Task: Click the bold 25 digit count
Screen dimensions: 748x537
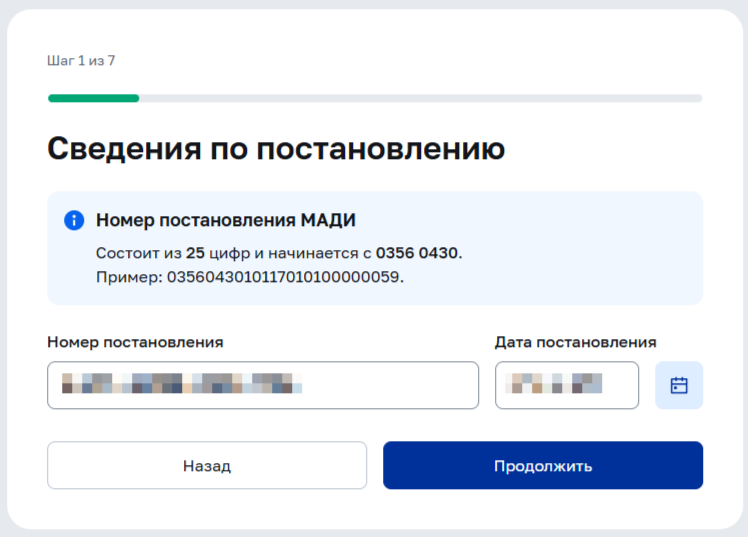Action: point(195,253)
